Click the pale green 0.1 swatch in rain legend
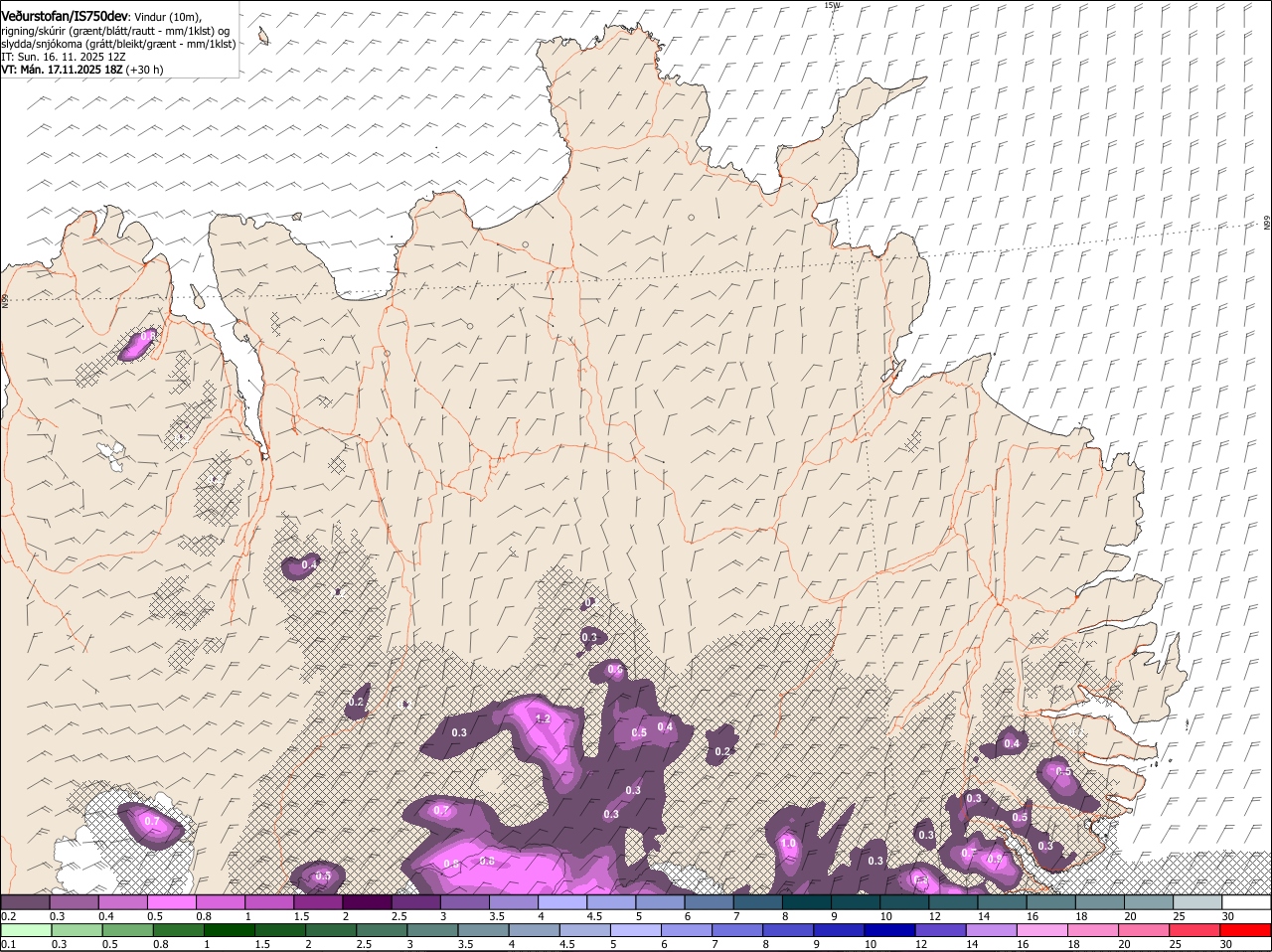The width and height of the screenshot is (1272, 952). [x=25, y=930]
